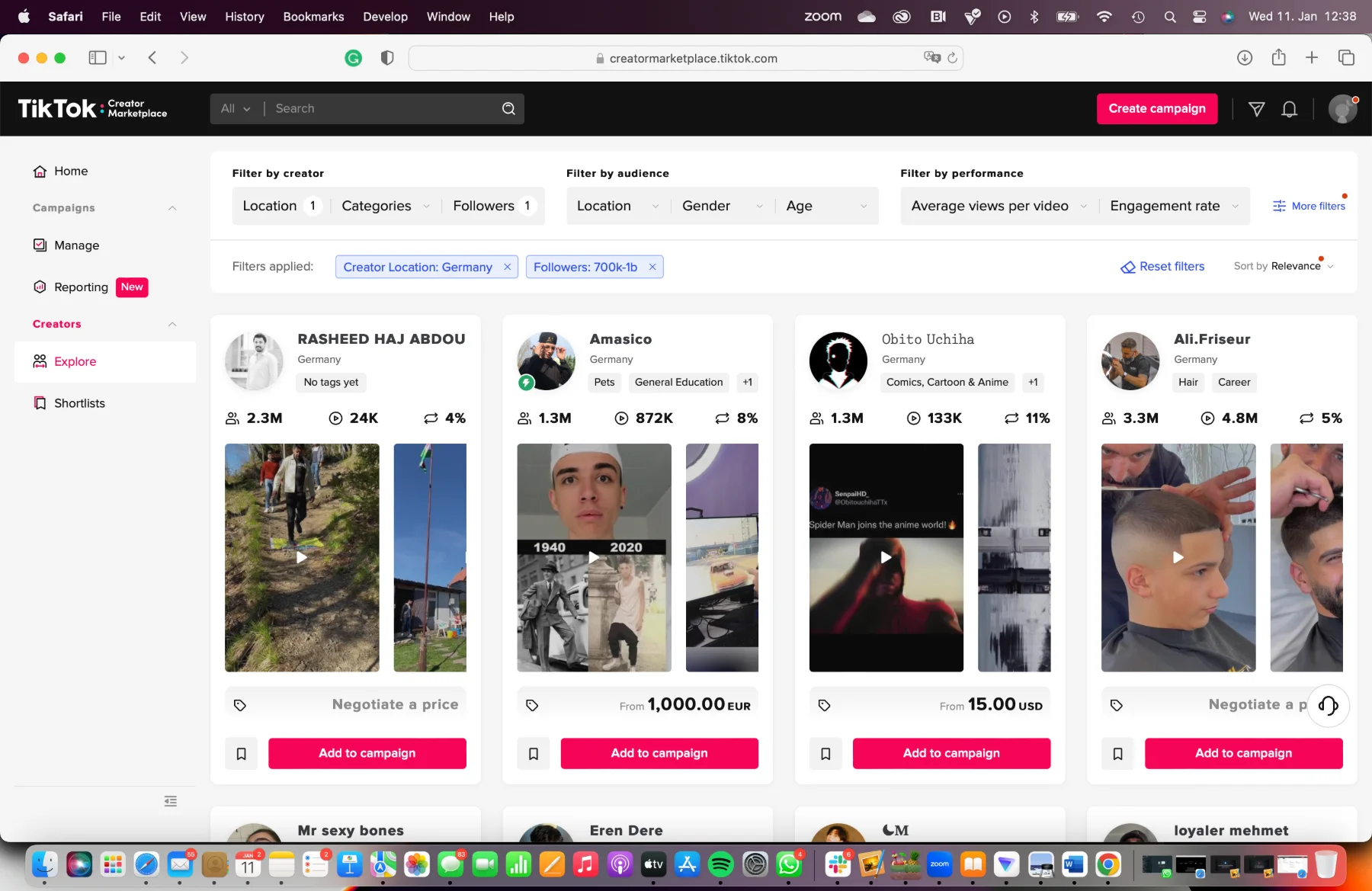Open the profile avatar menu

click(1343, 109)
